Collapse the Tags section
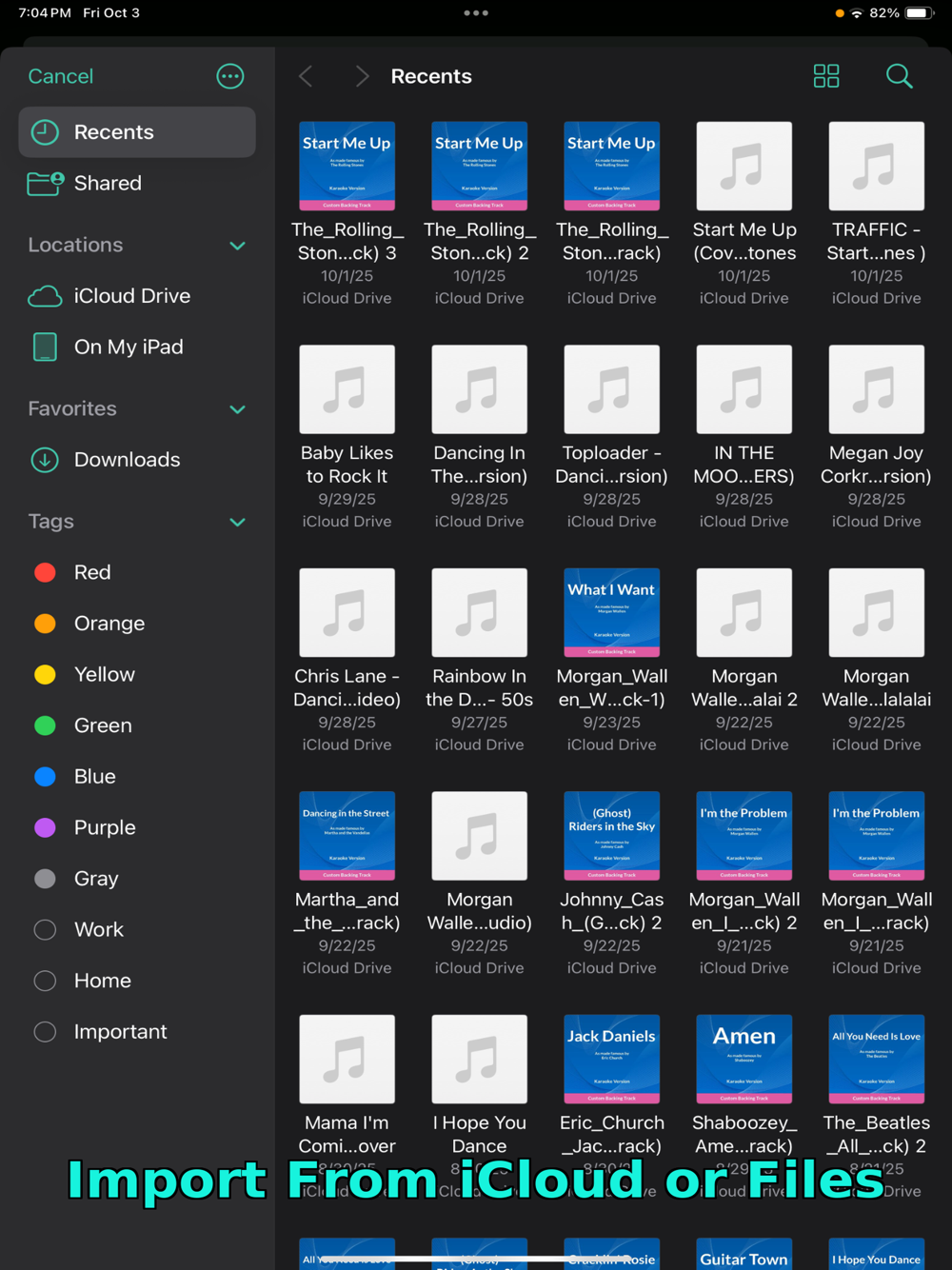The image size is (952, 1270). coord(238,522)
